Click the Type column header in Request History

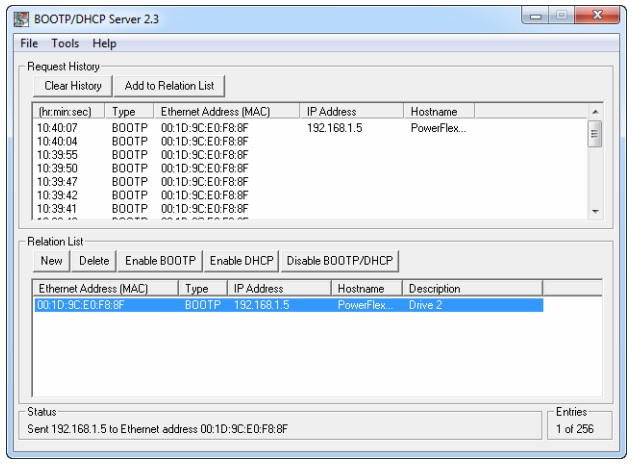129,112
